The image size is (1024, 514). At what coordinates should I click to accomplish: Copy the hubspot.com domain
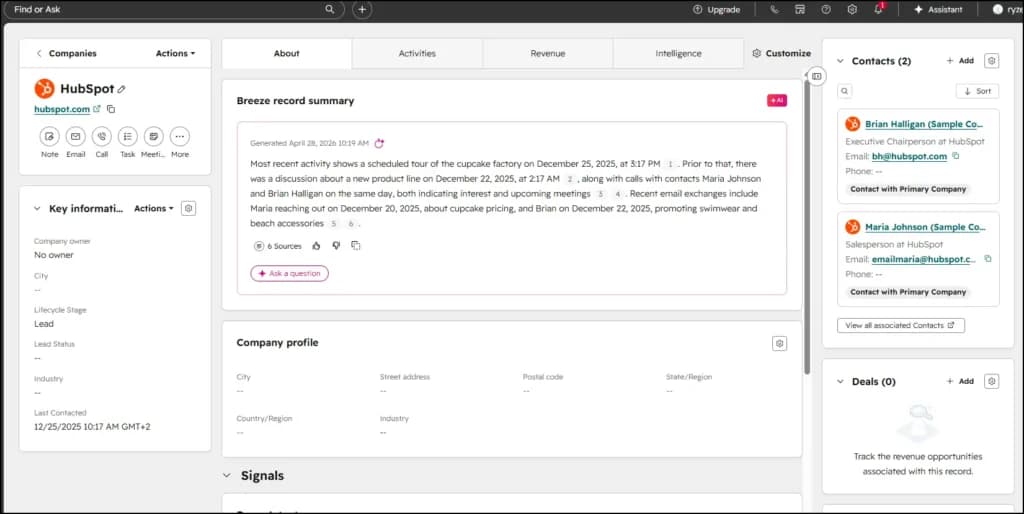click(111, 109)
